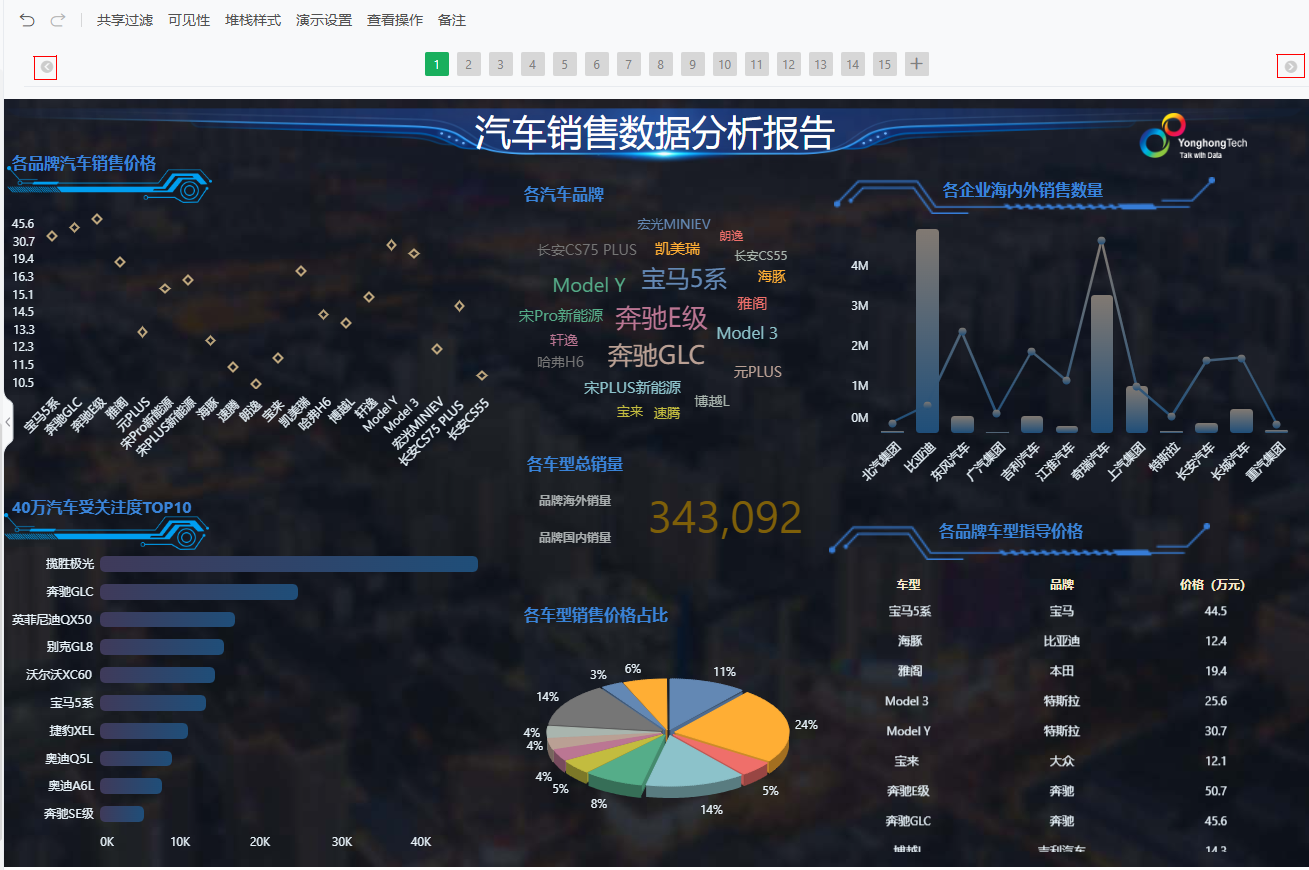Switch to page tab 11
Viewport: 1309px width, 870px height.
tap(757, 65)
